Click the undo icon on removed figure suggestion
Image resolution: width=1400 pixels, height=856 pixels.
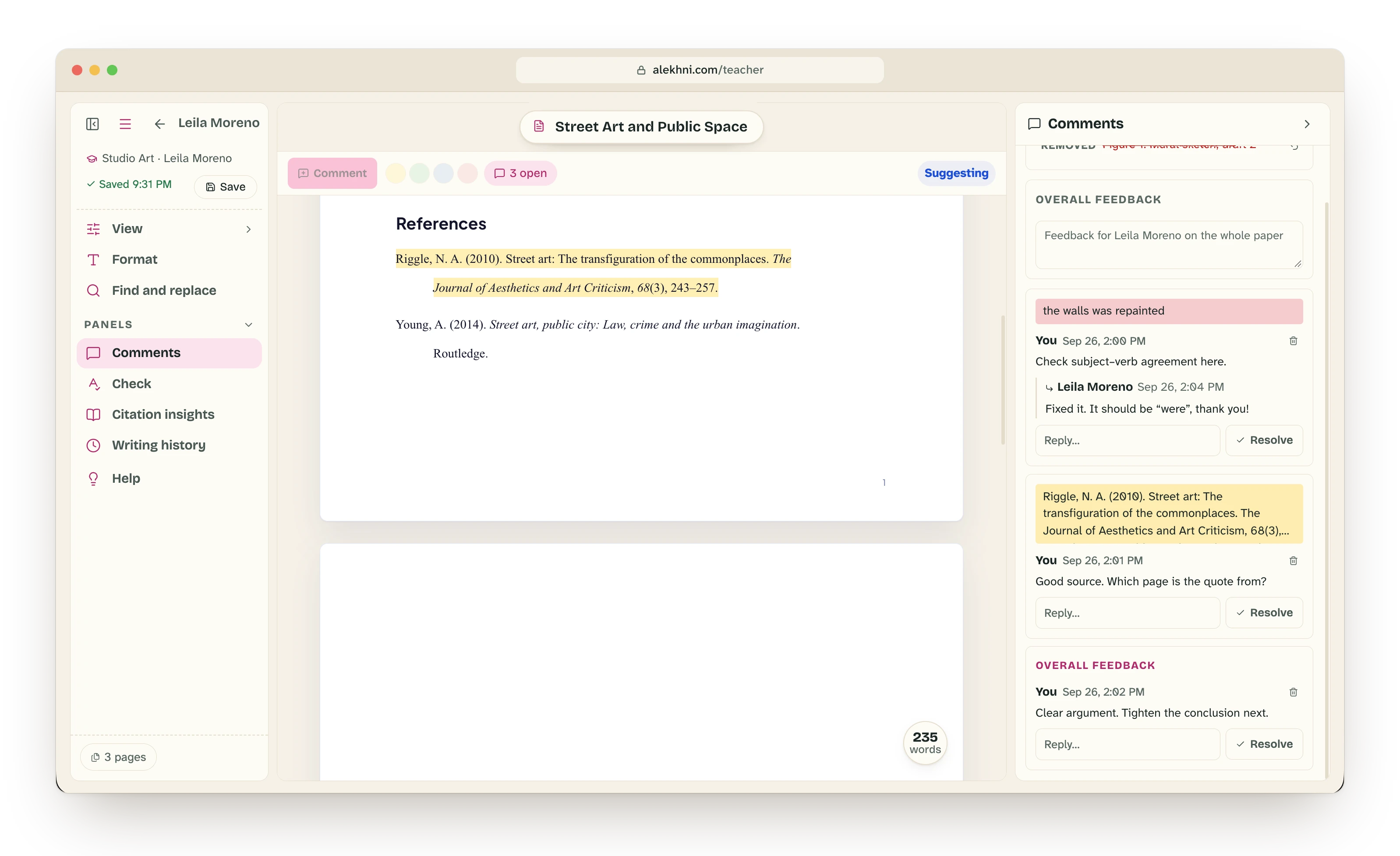(x=1294, y=147)
